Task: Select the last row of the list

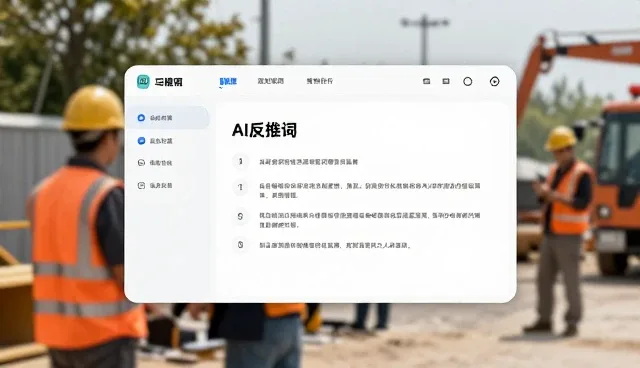Action: [322, 245]
